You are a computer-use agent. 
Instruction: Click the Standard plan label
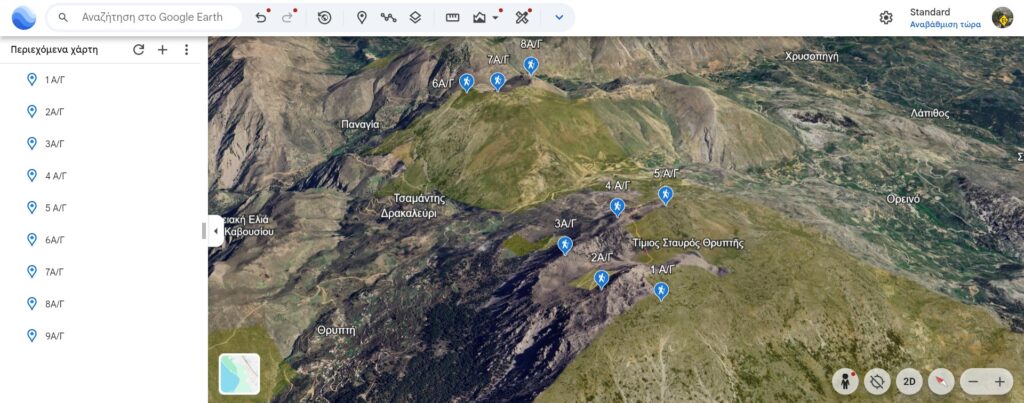(x=930, y=12)
